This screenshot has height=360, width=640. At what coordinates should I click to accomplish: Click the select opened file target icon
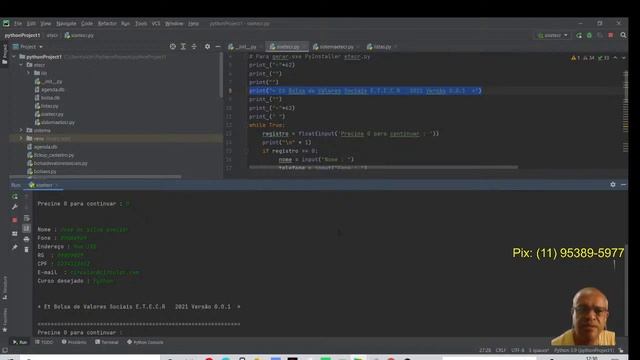click(x=173, y=47)
